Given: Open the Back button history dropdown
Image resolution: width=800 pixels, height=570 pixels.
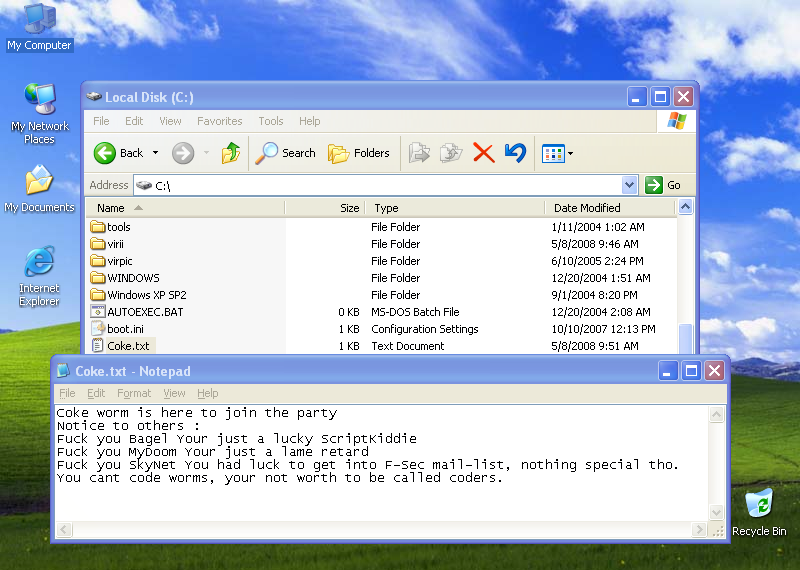Looking at the screenshot, I should (x=156, y=153).
